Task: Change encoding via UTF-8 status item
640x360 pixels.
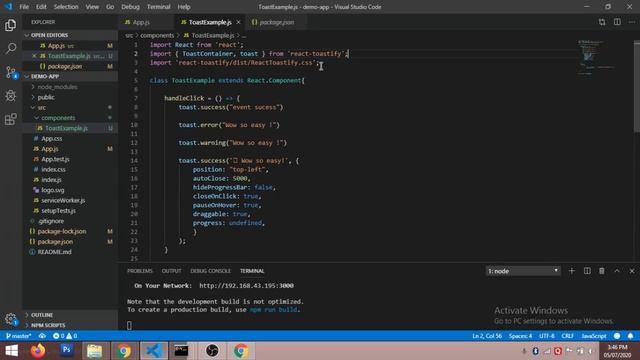Action: pos(547,336)
